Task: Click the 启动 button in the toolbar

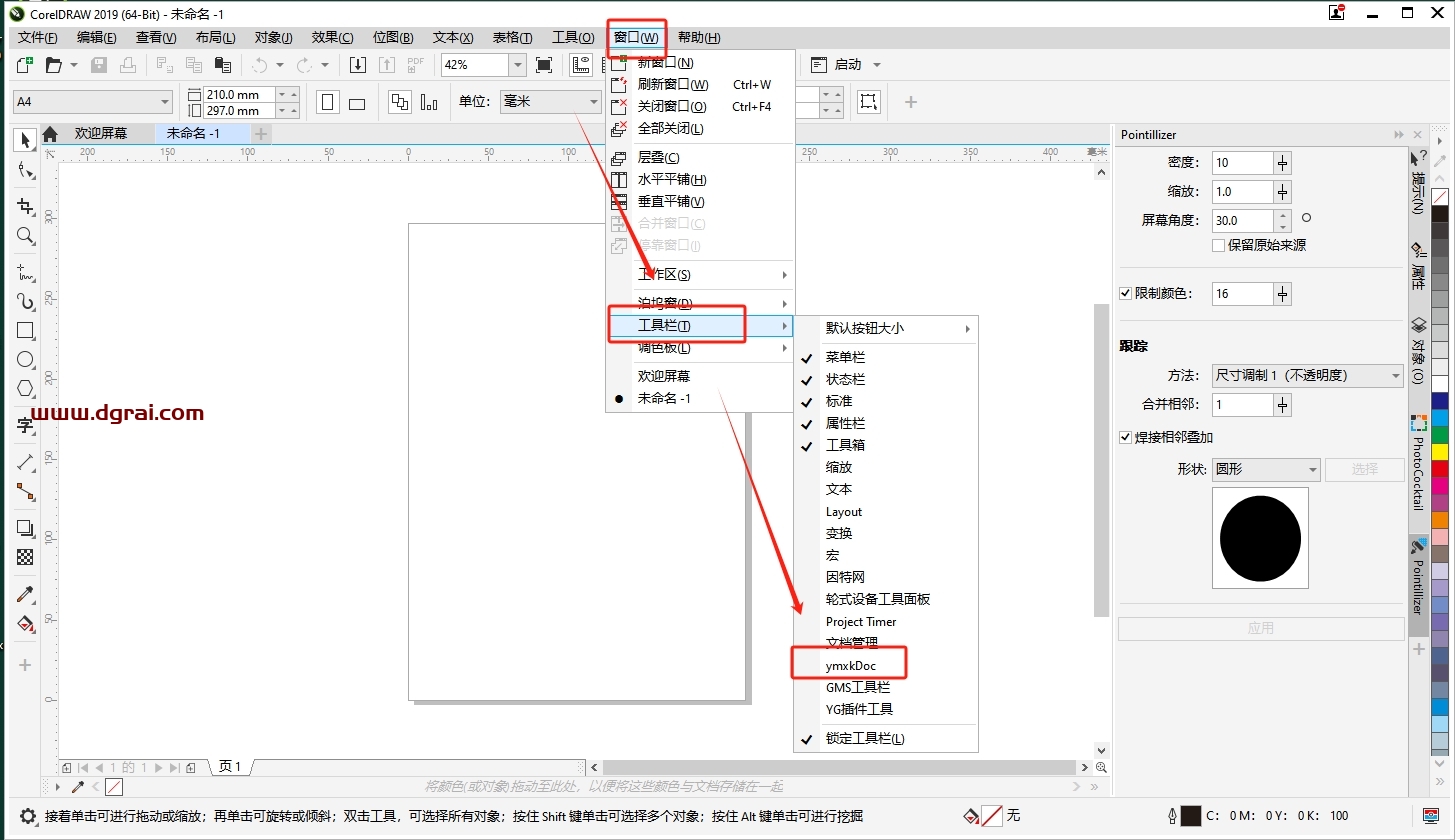Action: pos(847,65)
